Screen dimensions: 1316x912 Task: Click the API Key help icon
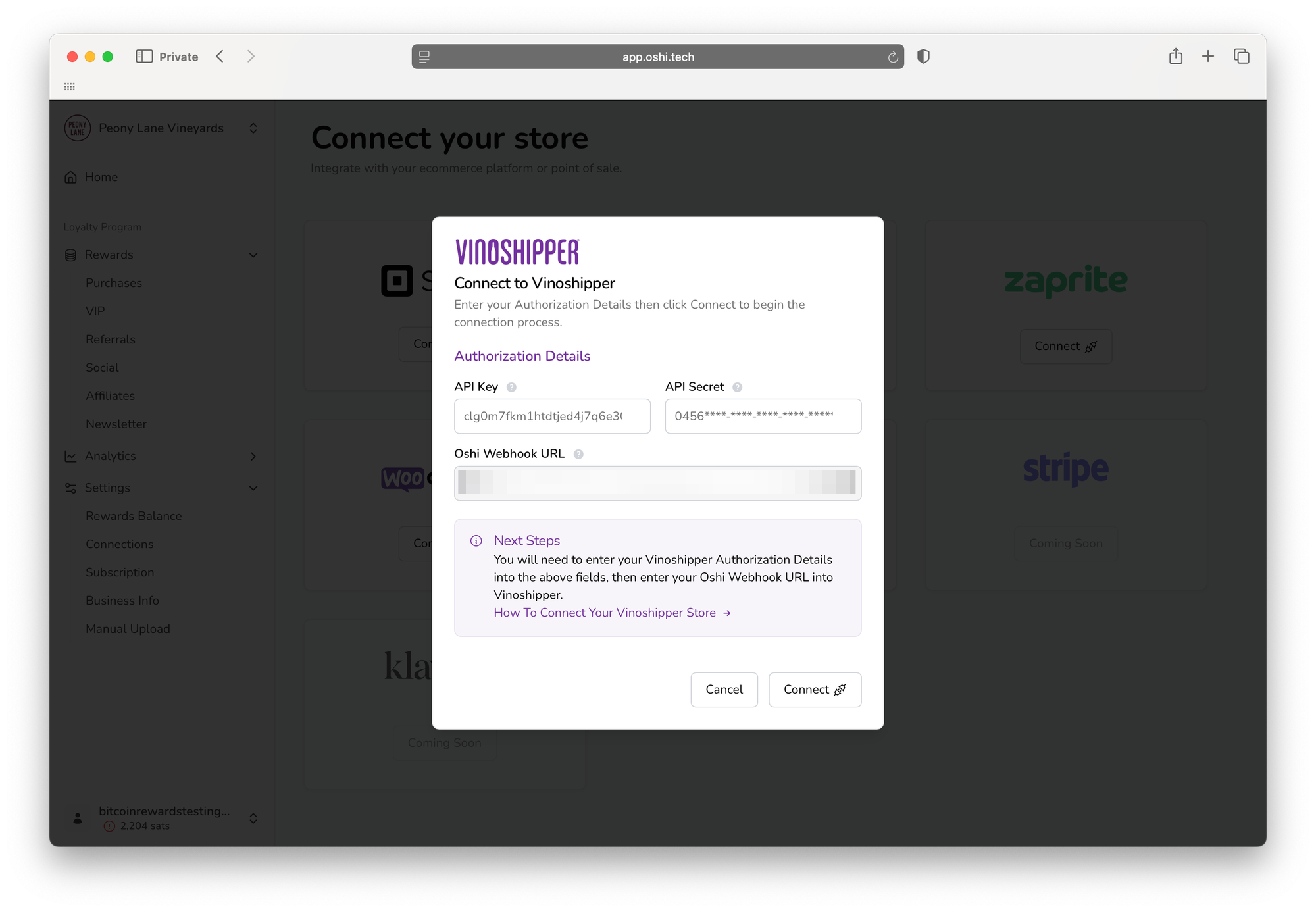[511, 387]
